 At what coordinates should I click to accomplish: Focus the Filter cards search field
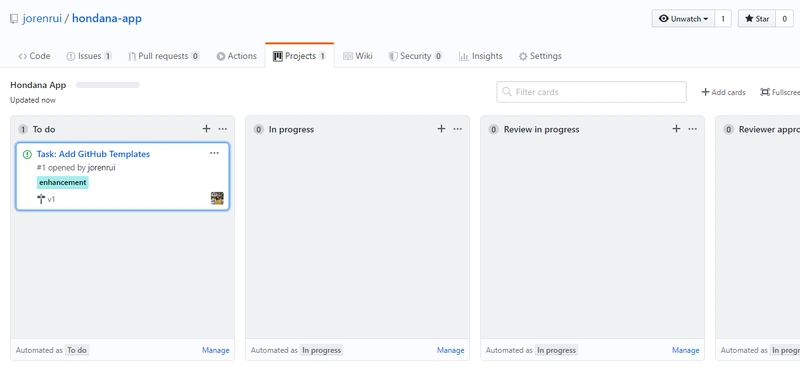coord(591,92)
